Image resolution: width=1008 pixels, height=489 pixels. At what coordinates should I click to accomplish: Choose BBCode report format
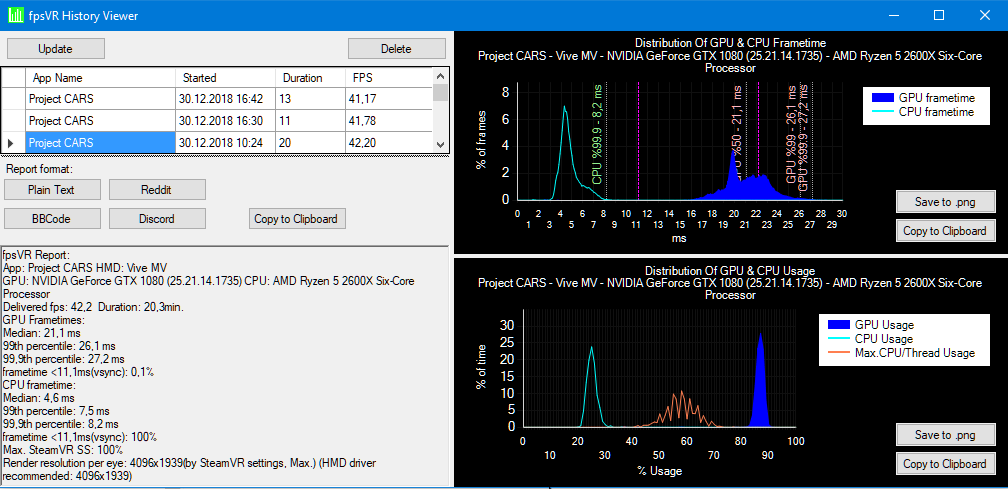pyautogui.click(x=51, y=218)
